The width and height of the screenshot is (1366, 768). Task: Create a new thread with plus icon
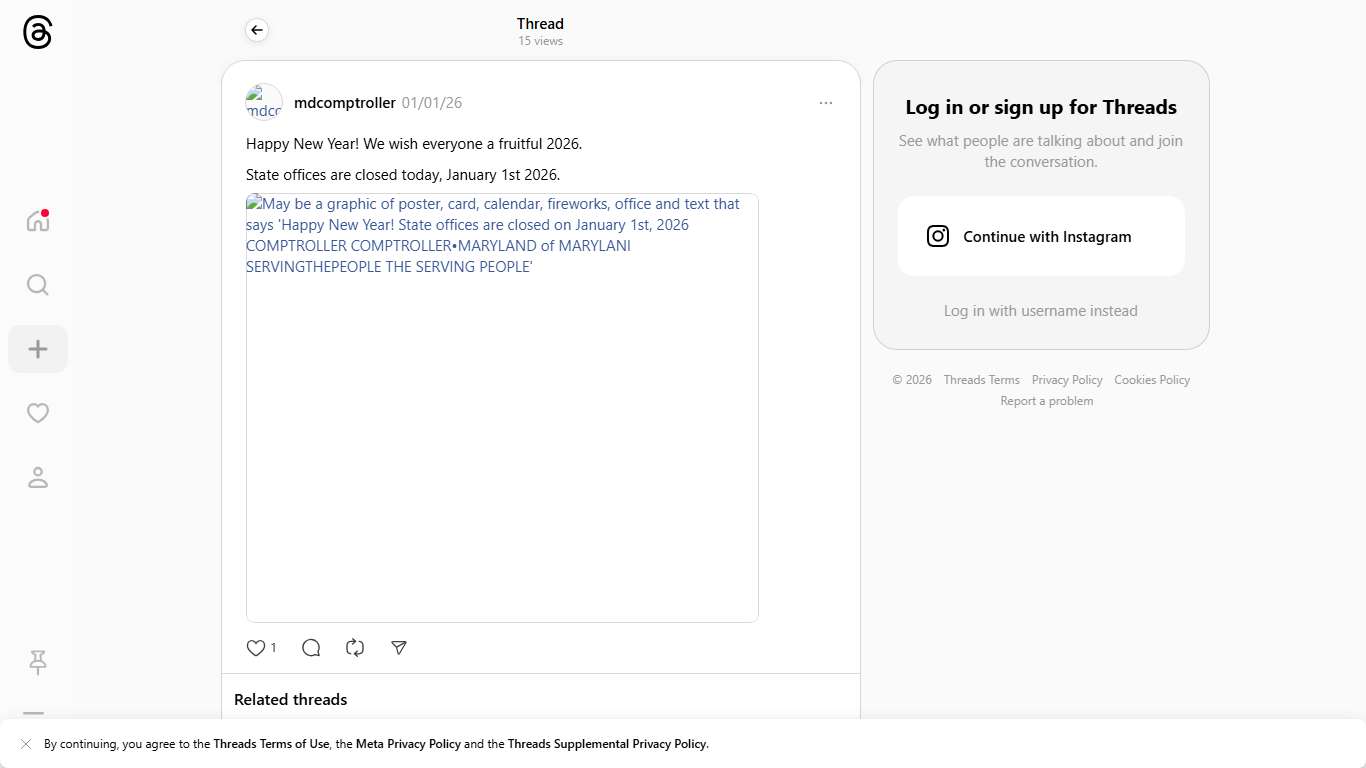coord(38,349)
